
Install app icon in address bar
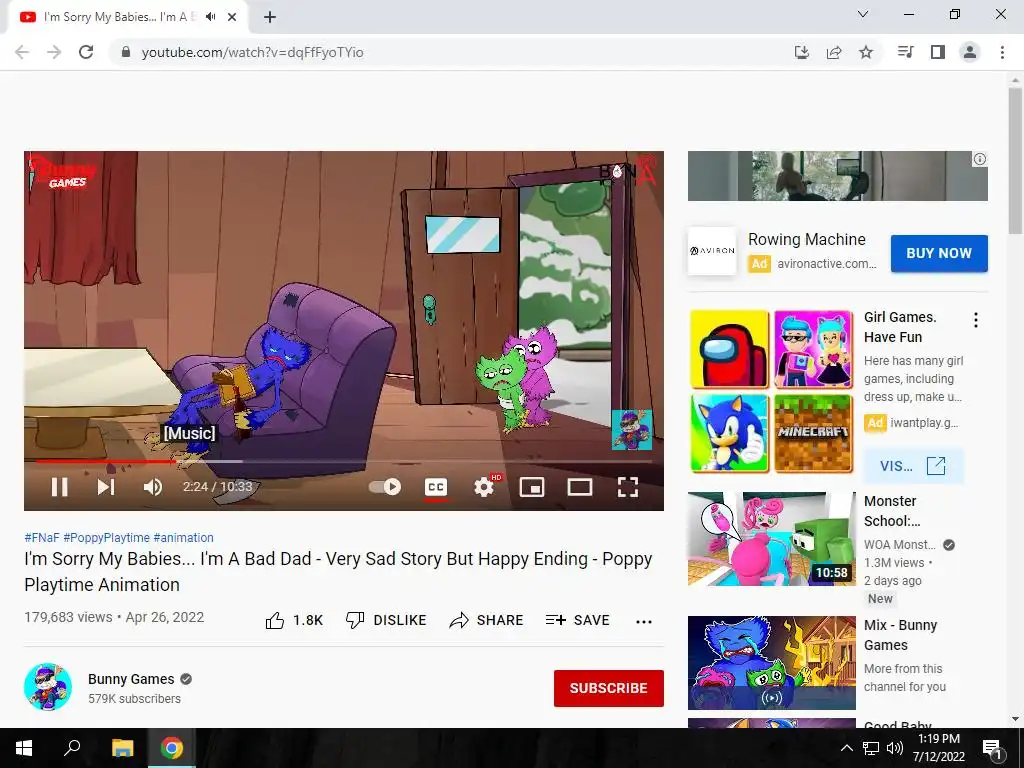click(x=801, y=52)
